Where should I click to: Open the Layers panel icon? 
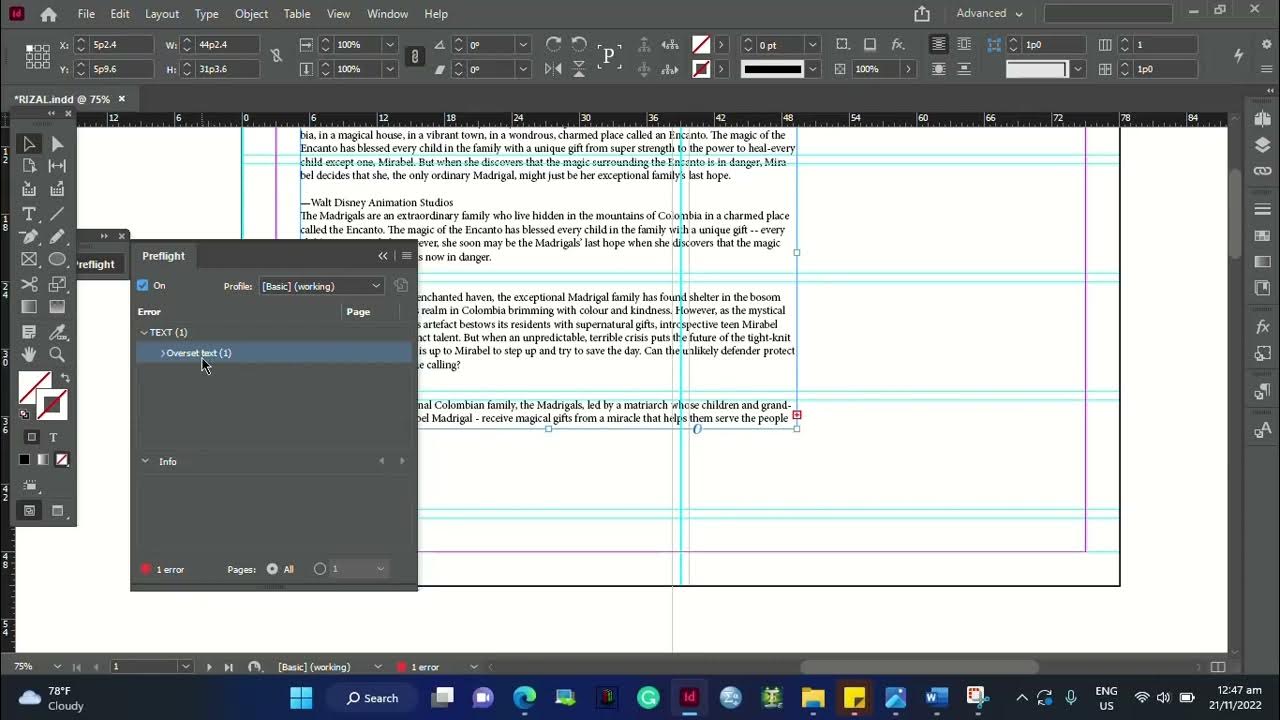(x=1262, y=145)
